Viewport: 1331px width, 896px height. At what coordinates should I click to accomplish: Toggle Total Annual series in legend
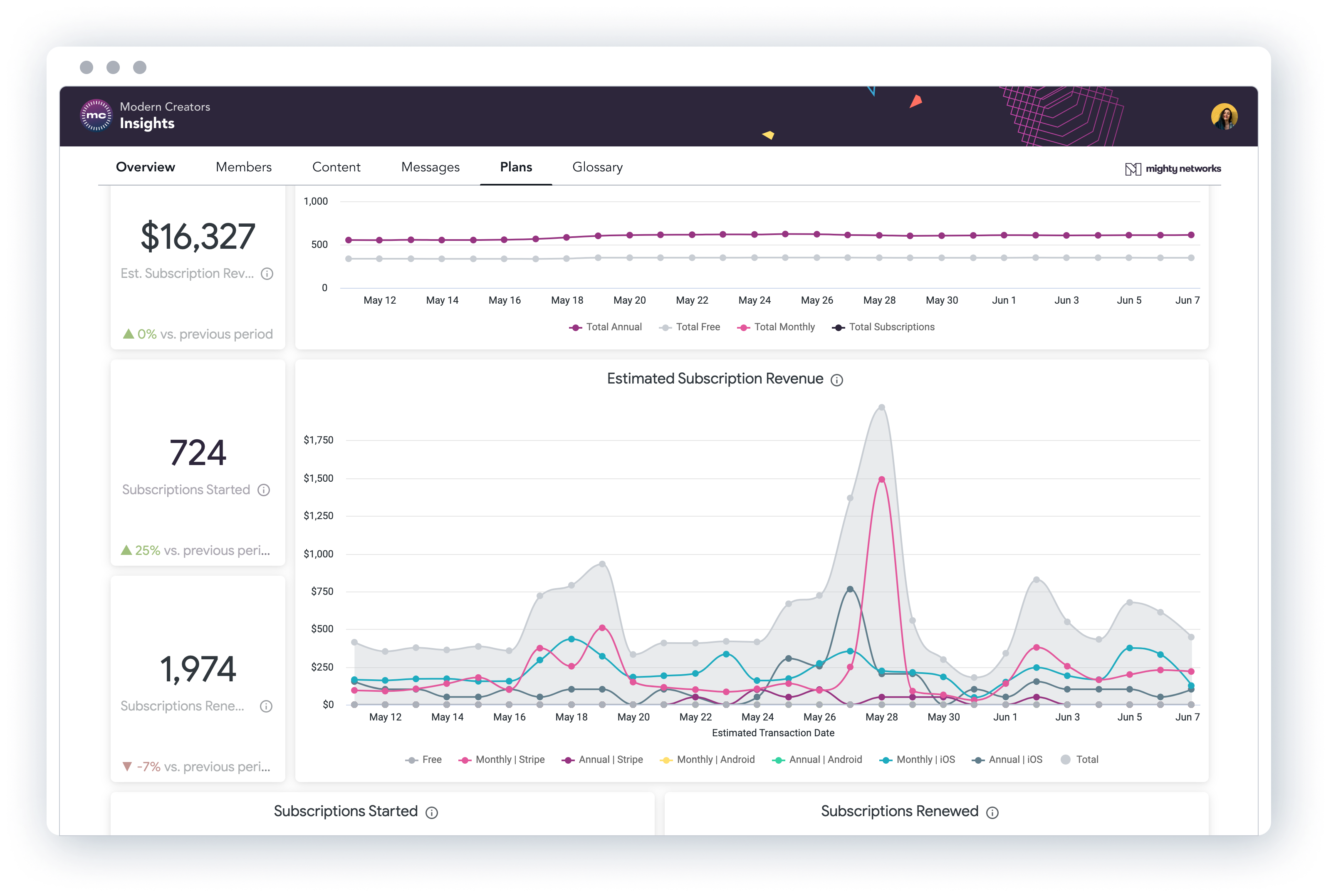[606, 327]
